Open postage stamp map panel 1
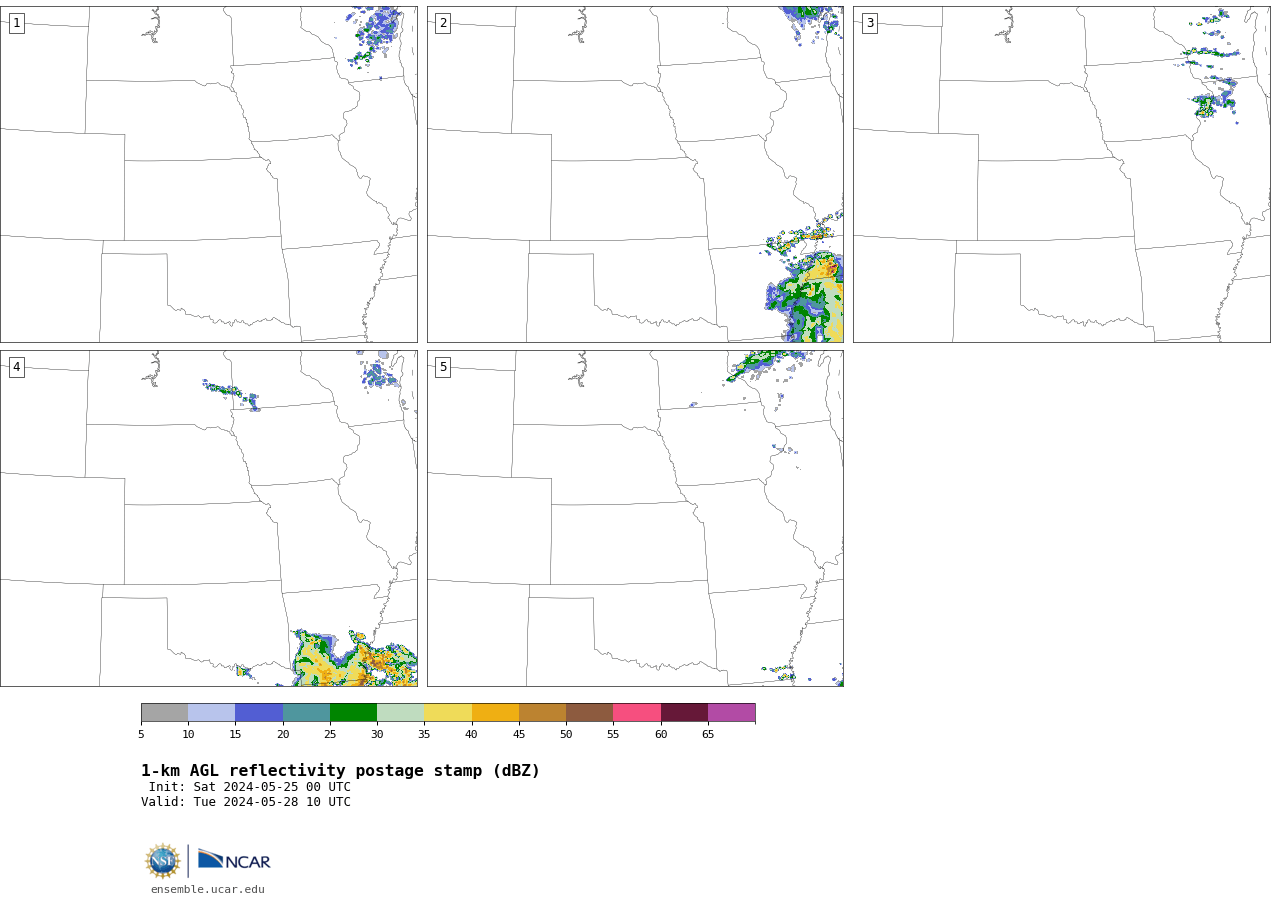 [209, 174]
